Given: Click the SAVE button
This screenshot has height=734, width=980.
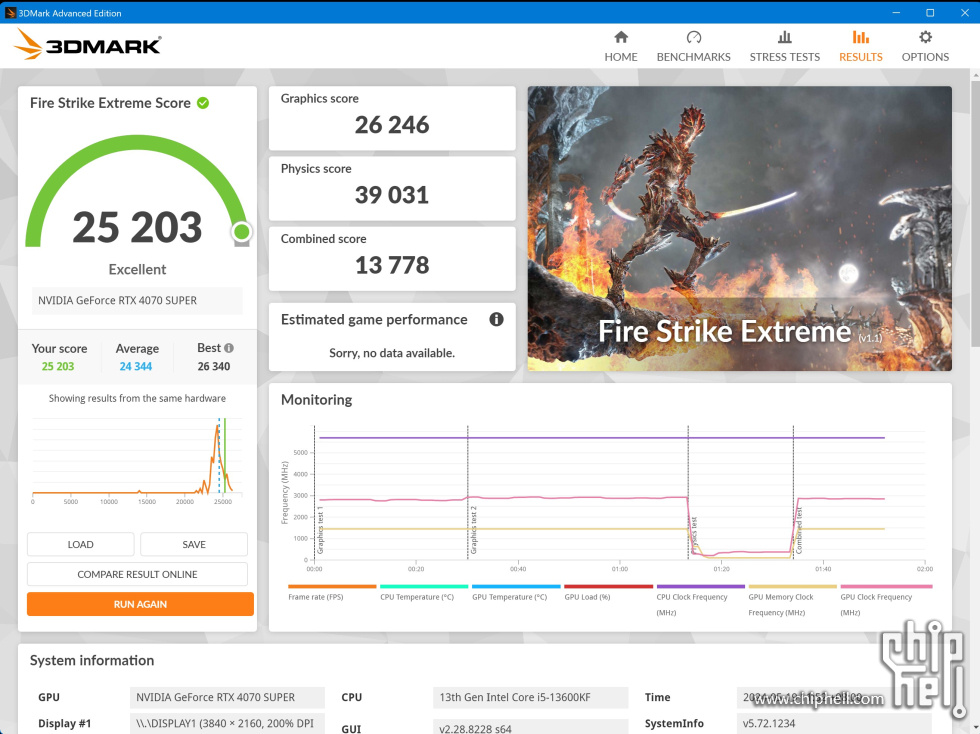Looking at the screenshot, I should pos(194,545).
